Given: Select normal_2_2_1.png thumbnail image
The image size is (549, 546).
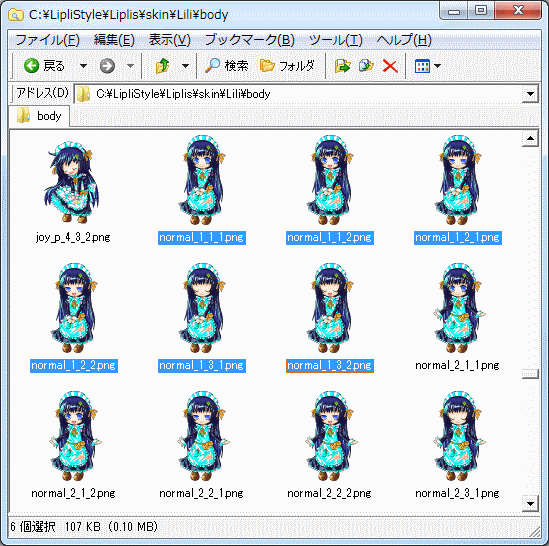Looking at the screenshot, I should pyautogui.click(x=202, y=436).
